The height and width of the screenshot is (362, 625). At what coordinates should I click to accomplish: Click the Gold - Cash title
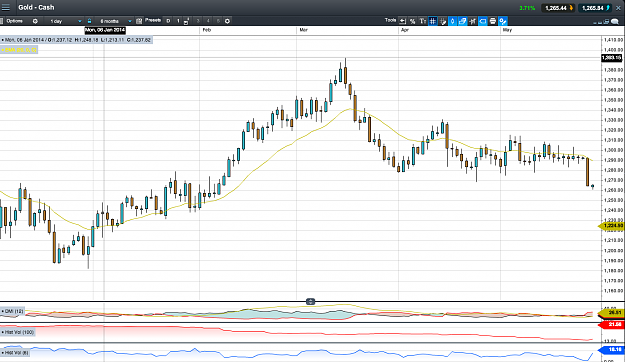[36, 7]
